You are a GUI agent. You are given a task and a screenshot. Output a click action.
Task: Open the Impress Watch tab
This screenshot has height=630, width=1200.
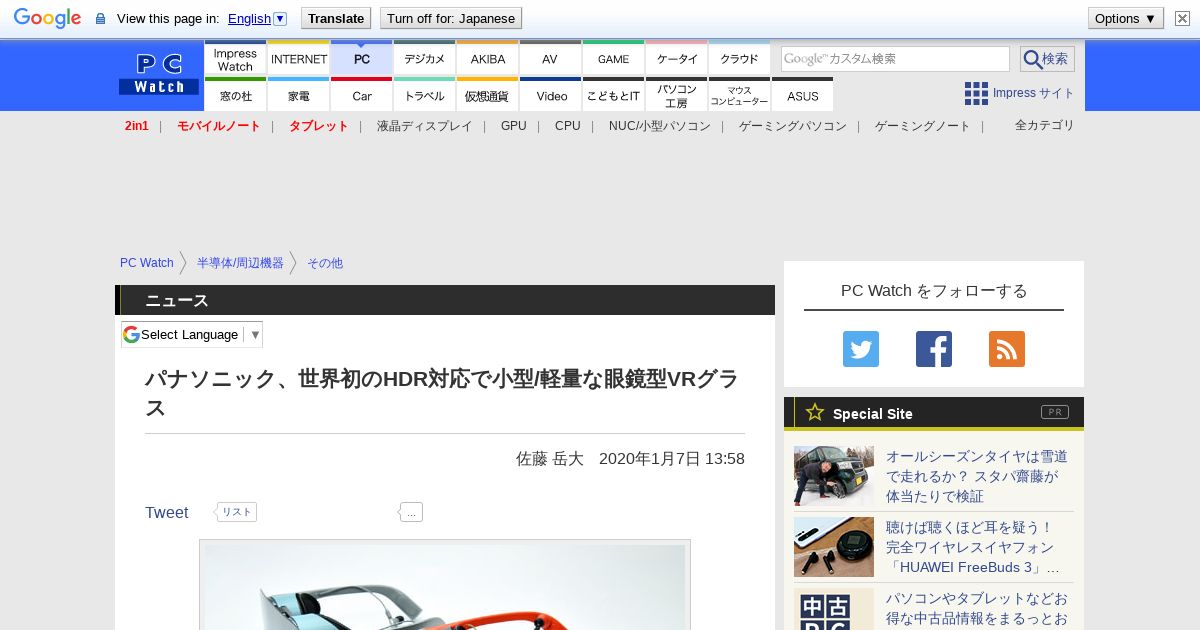[235, 58]
